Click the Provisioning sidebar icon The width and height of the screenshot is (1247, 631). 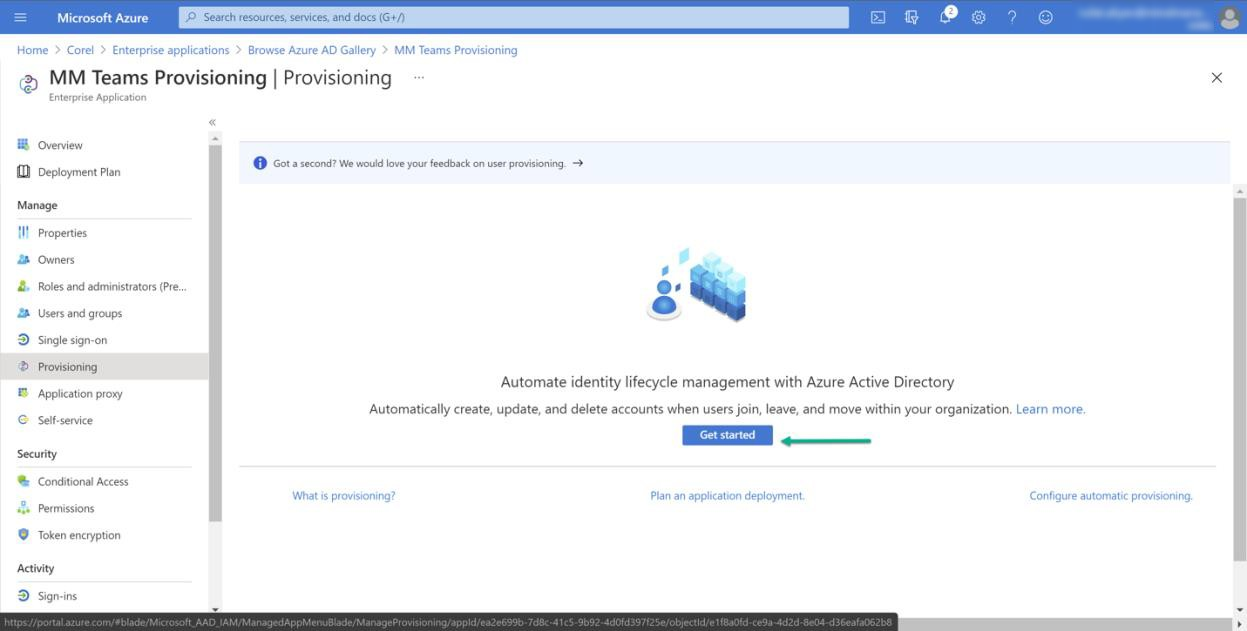(23, 367)
